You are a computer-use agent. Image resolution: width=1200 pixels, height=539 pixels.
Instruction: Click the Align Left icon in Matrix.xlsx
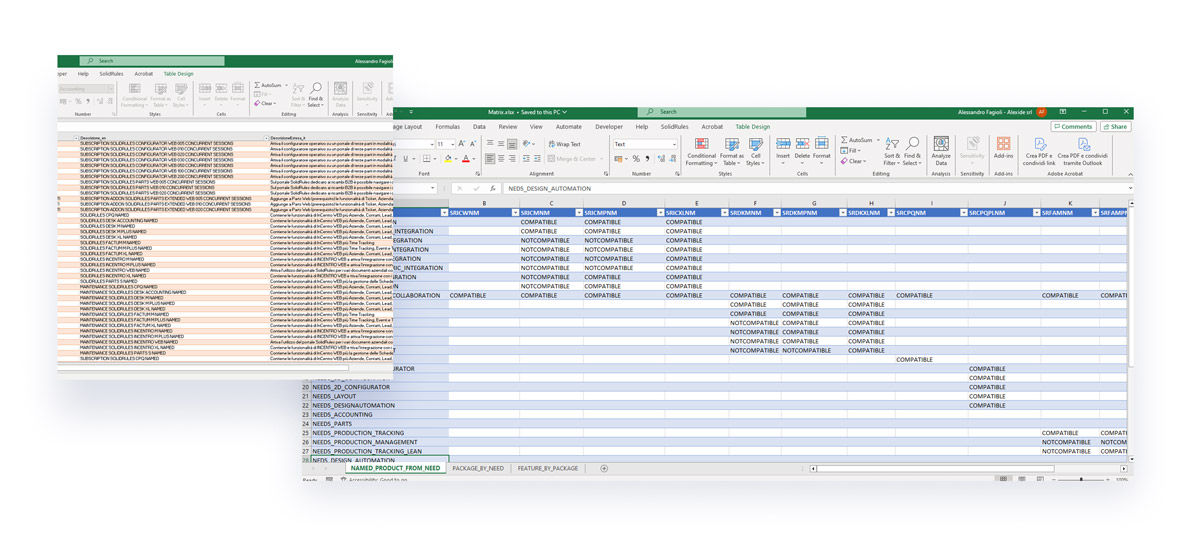pyautogui.click(x=490, y=159)
